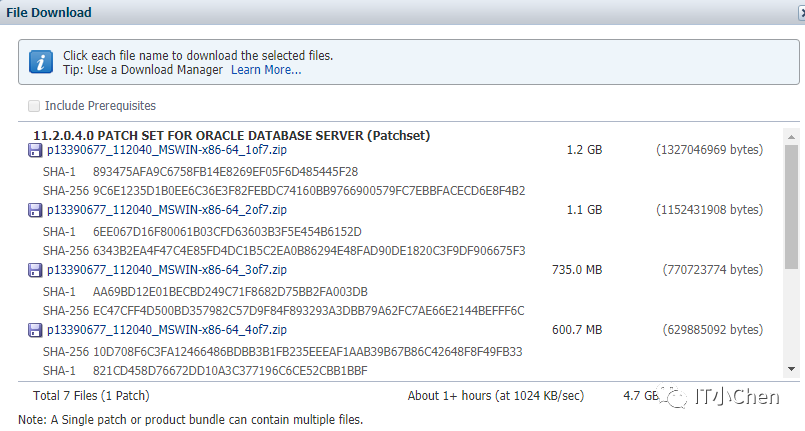Image resolution: width=805 pixels, height=431 pixels.
Task: Download p13390677_112040_MSWIN-x86-64_1of7.zip
Action: [166, 150]
